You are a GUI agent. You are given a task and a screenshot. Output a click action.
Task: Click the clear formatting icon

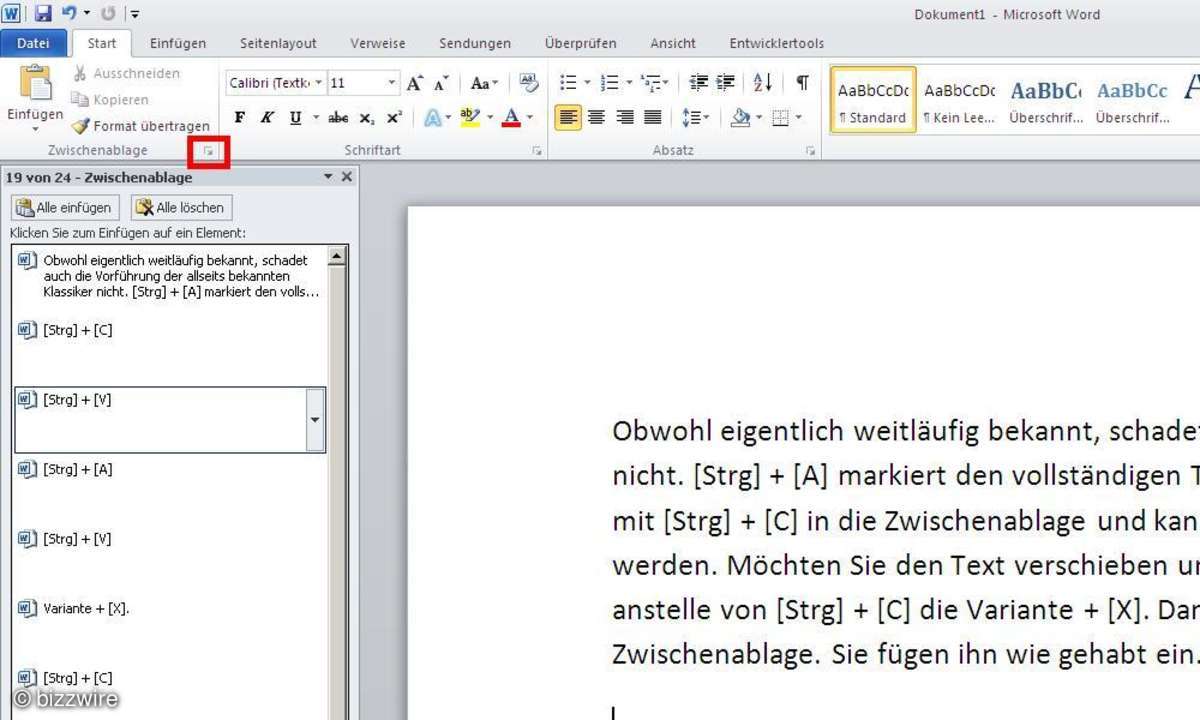pos(529,83)
